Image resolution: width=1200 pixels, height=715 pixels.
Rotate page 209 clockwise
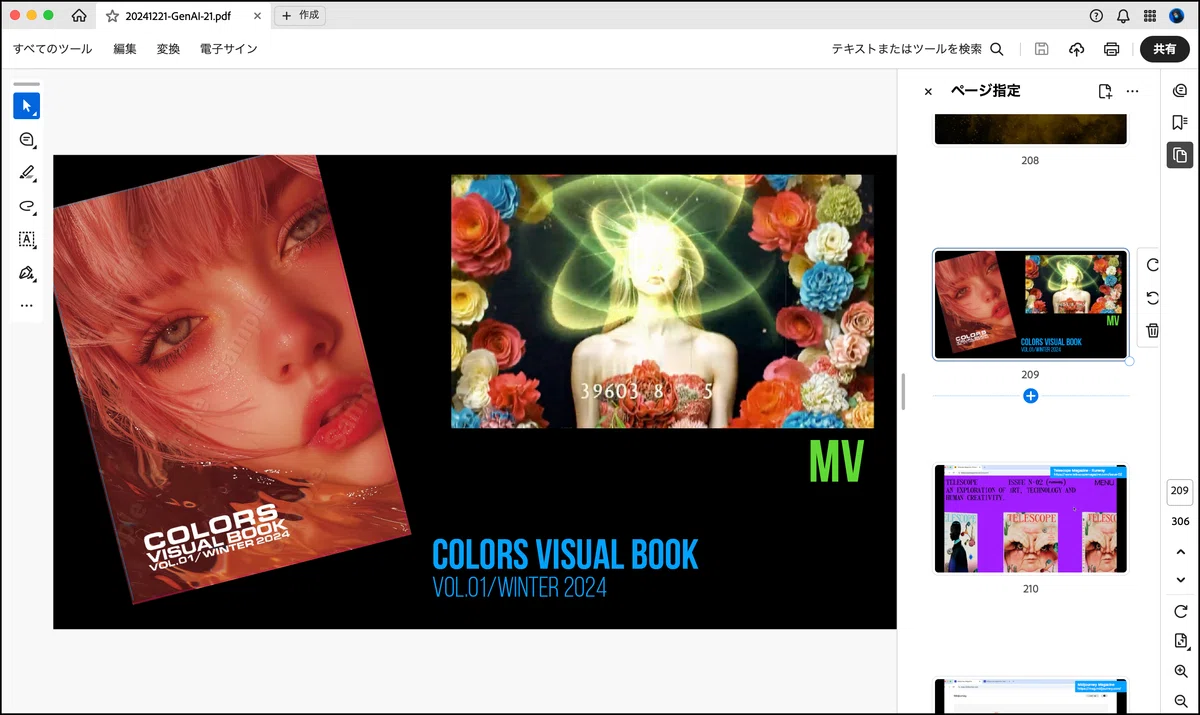point(1152,265)
